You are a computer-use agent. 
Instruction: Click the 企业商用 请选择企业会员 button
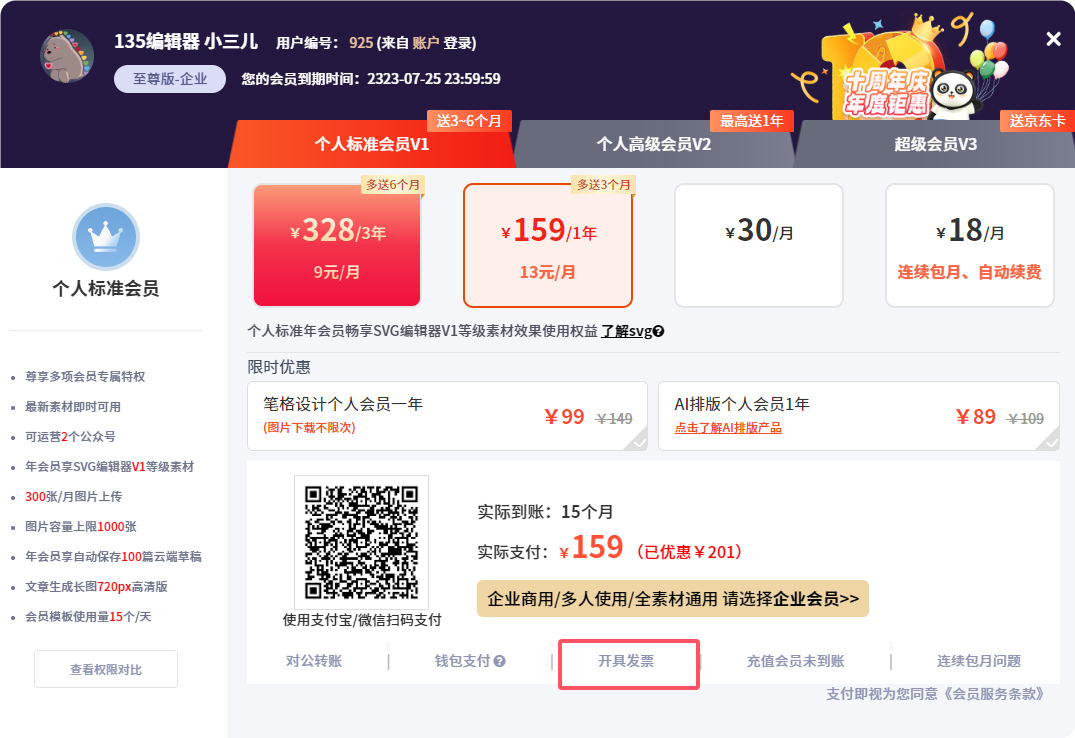673,599
